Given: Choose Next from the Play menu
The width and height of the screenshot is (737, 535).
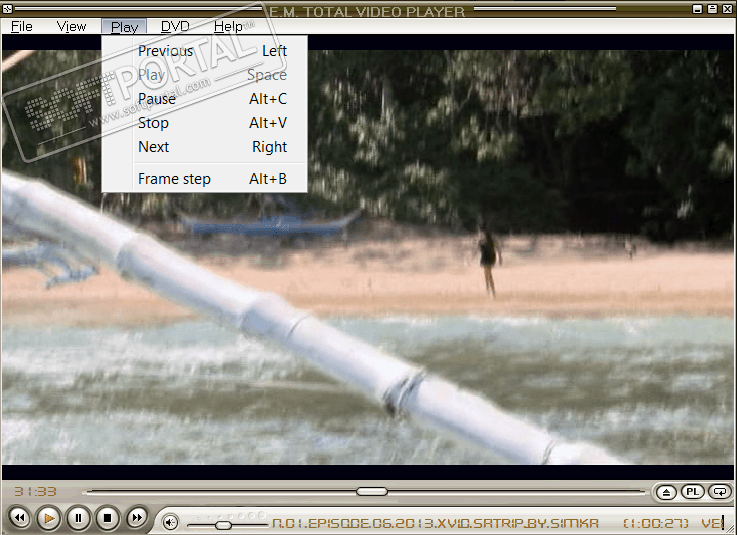Looking at the screenshot, I should coord(204,147).
